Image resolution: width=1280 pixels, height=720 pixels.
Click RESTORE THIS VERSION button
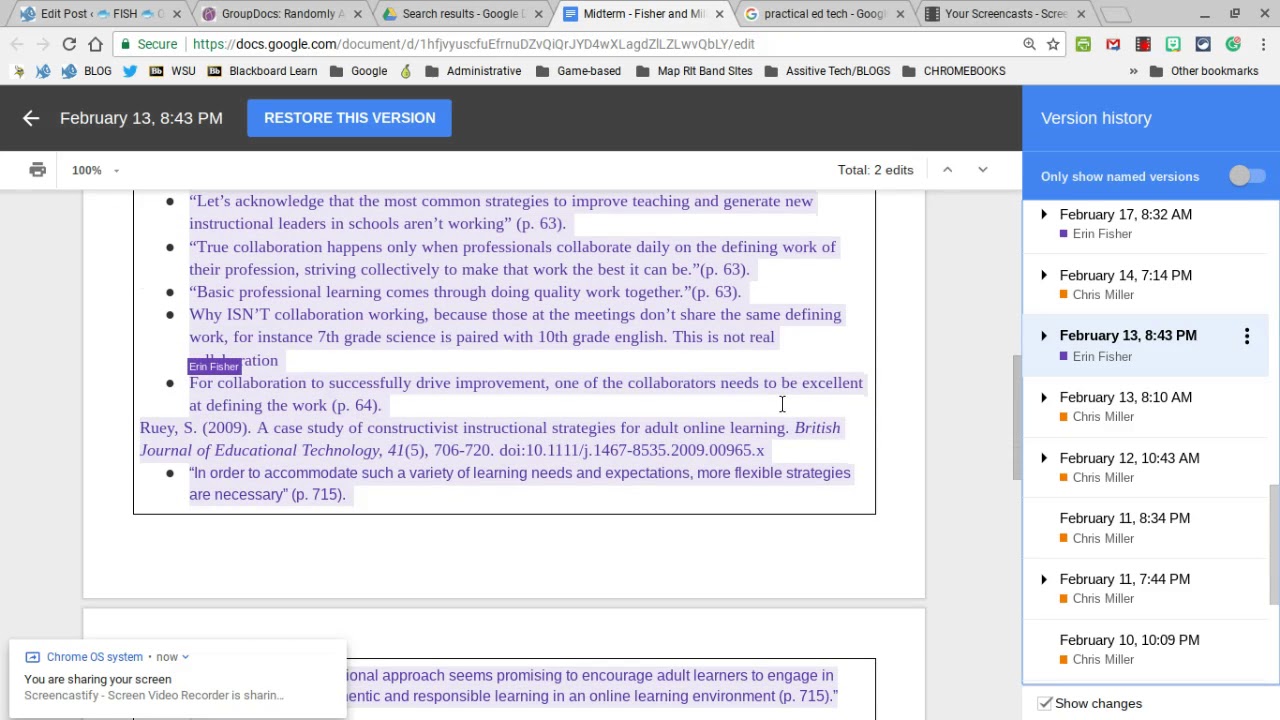pos(349,118)
